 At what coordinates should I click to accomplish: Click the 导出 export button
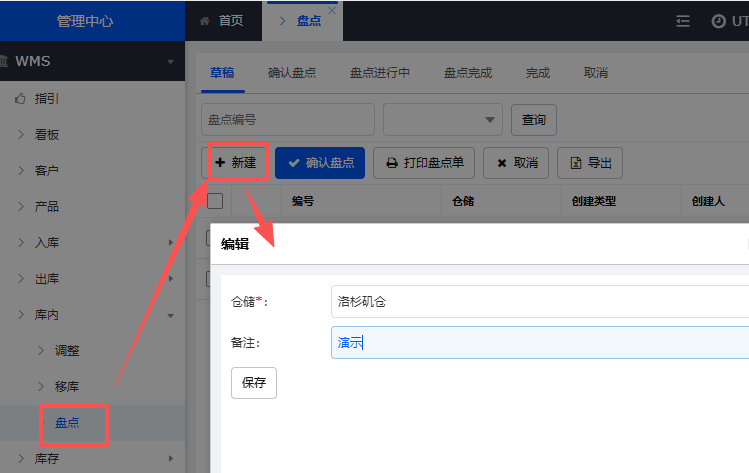[590, 163]
